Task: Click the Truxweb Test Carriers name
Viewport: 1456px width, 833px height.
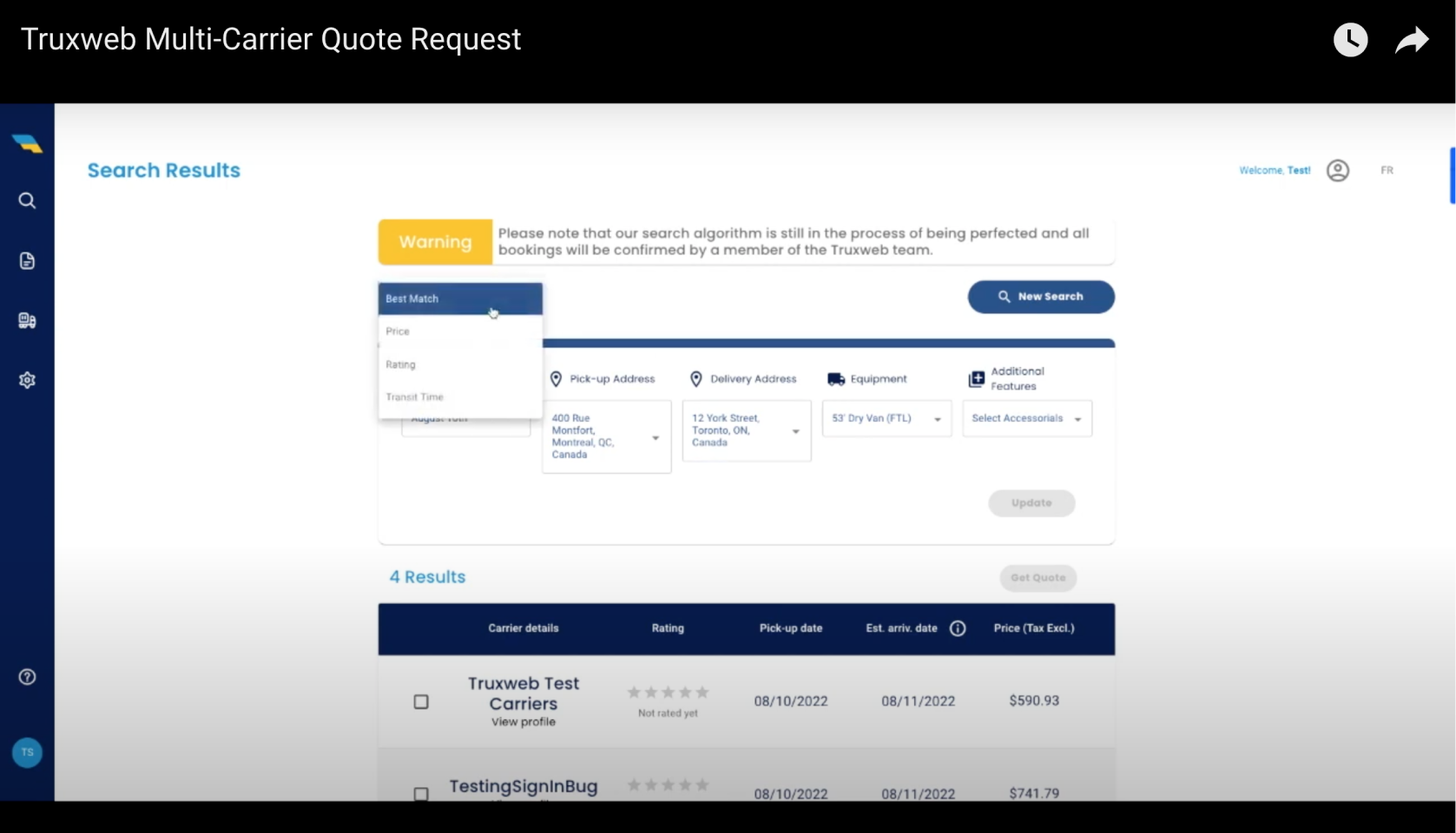Action: pos(523,693)
